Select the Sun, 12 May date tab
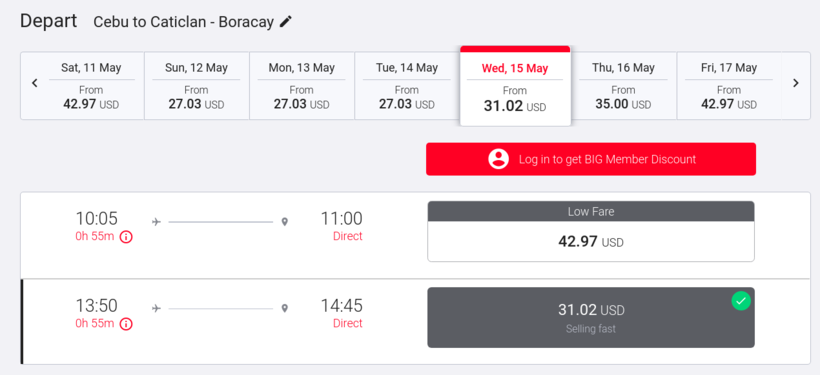Screen dimensions: 820x375 coord(197,86)
